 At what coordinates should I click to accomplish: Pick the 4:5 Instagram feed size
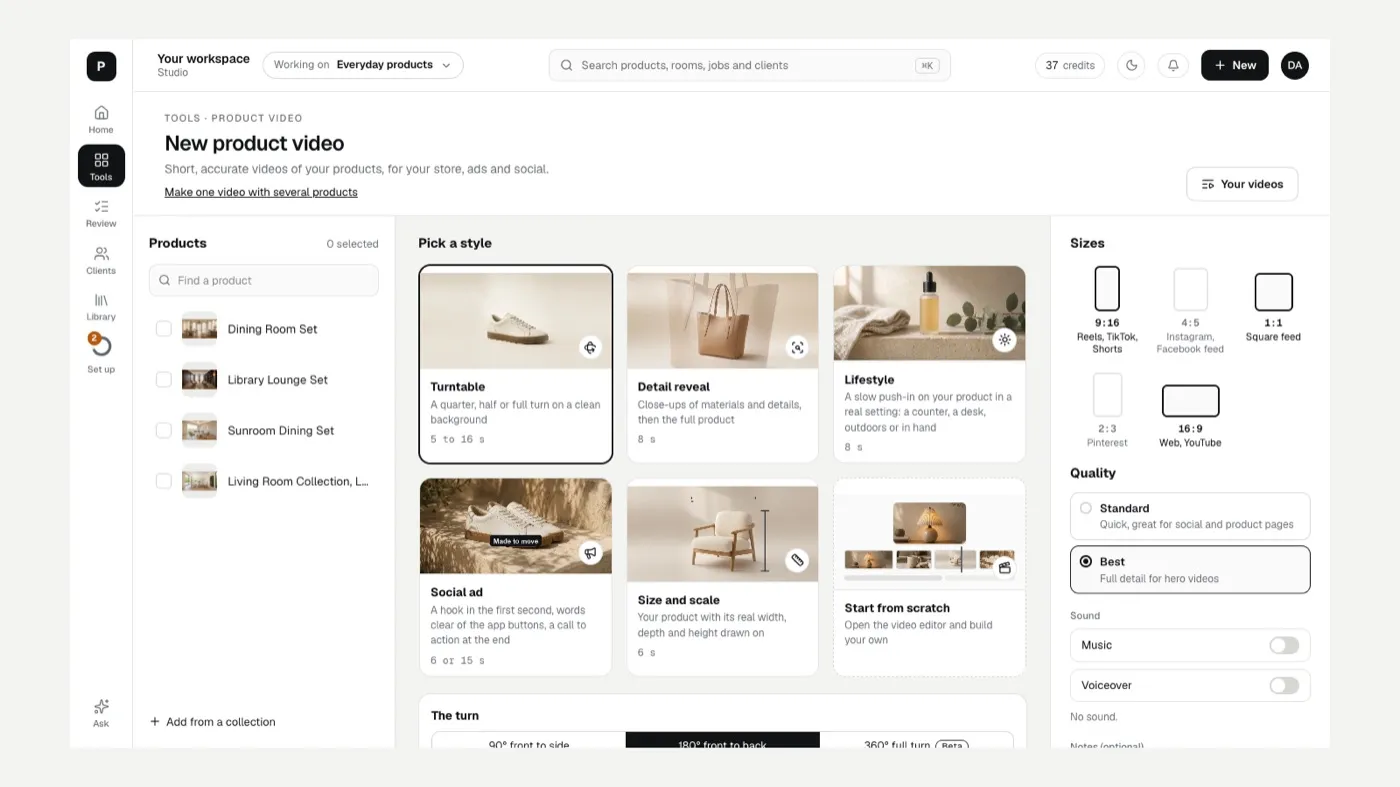(x=1190, y=289)
